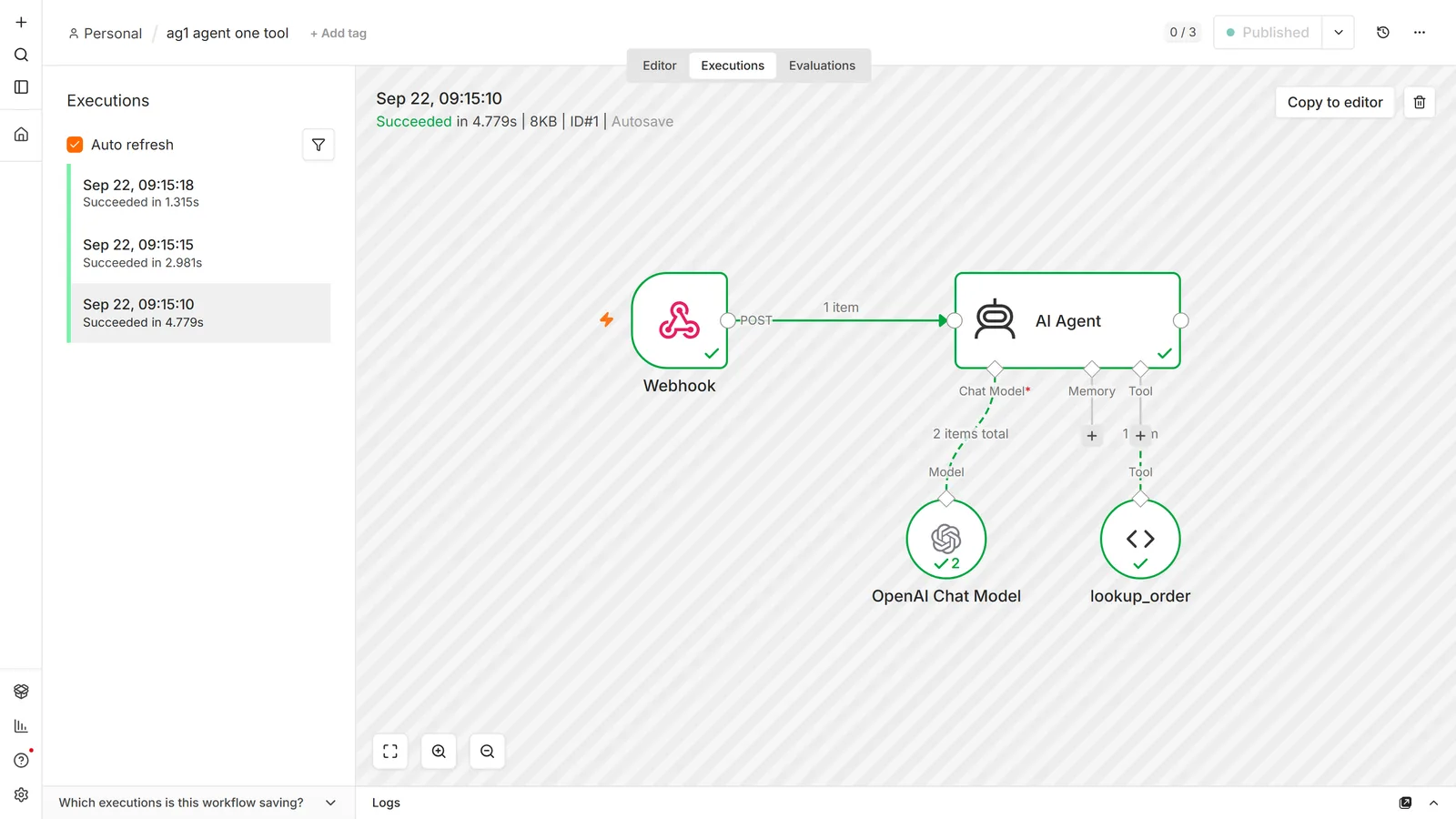Viewport: 1456px width, 819px height.
Task: Open workflow history clock icon
Action: pos(1383,33)
